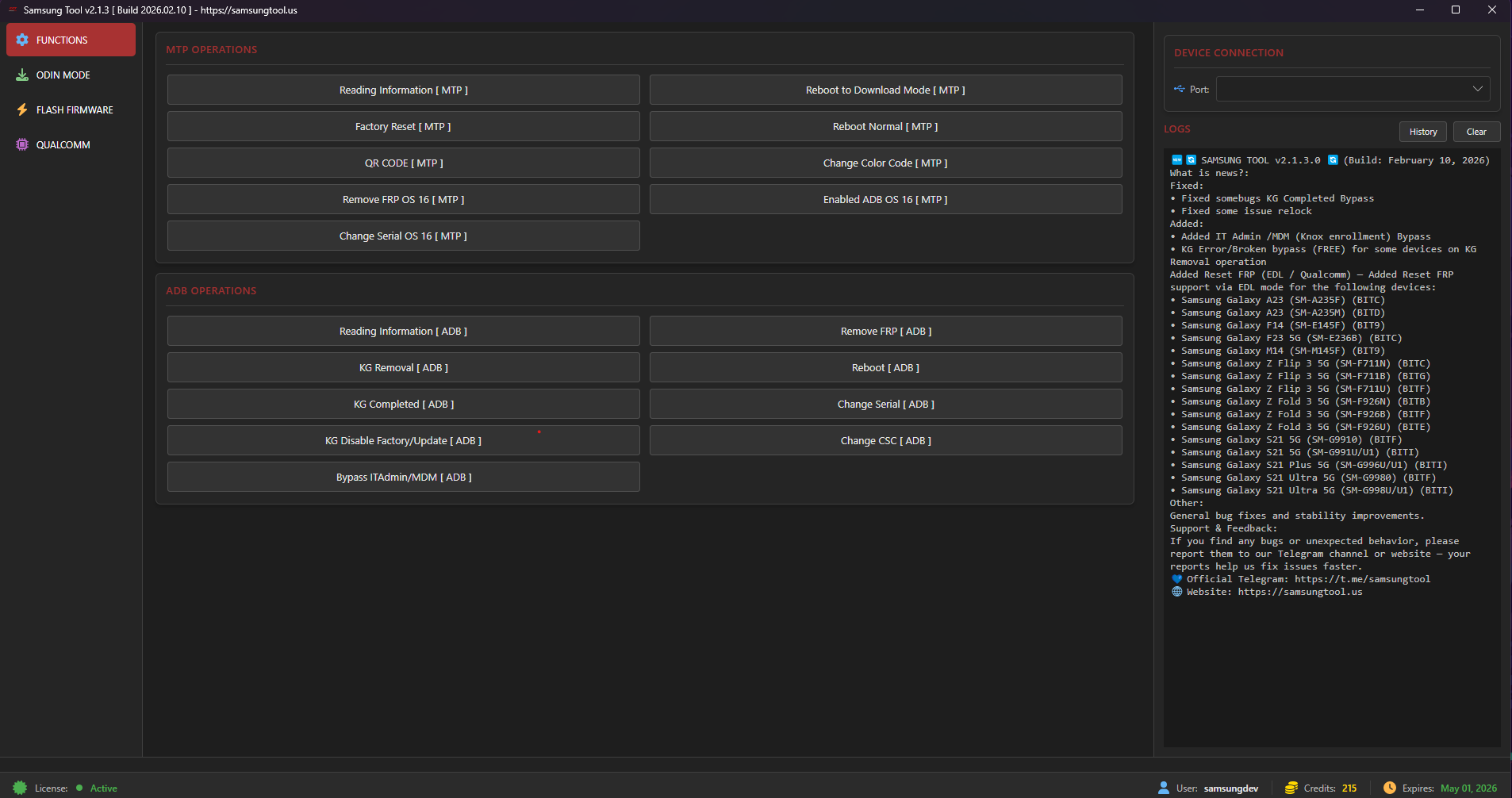
Task: Run Reading Information via MTP
Action: tap(403, 90)
